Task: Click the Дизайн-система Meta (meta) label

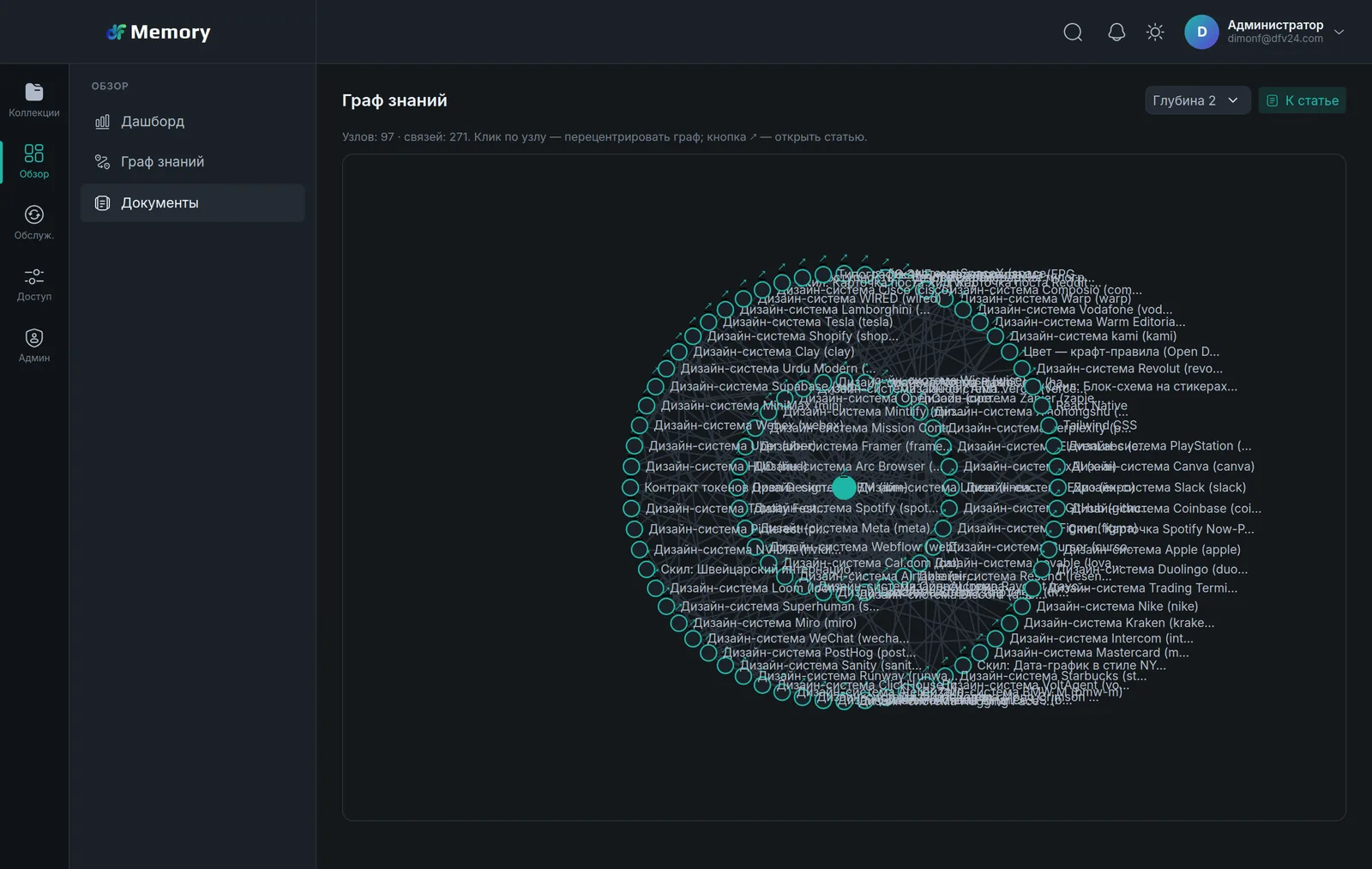Action: [x=846, y=528]
